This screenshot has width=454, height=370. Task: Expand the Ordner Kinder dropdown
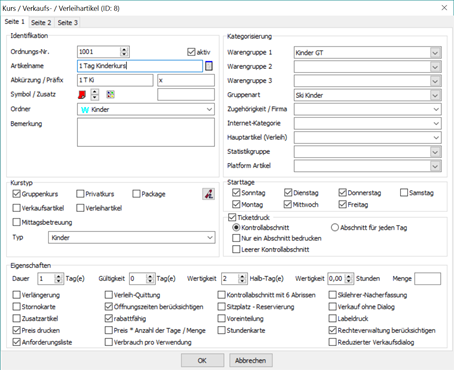(146, 109)
